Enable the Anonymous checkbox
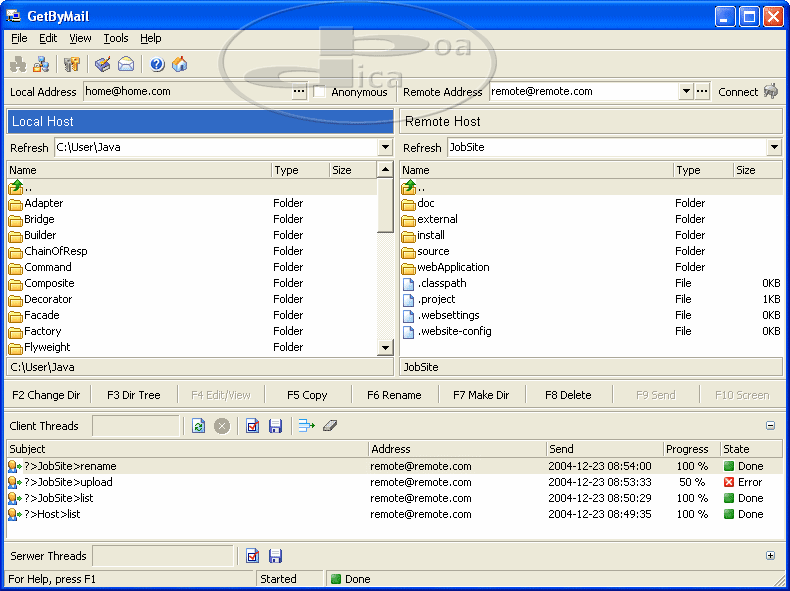Image resolution: width=790 pixels, height=591 pixels. click(x=320, y=92)
